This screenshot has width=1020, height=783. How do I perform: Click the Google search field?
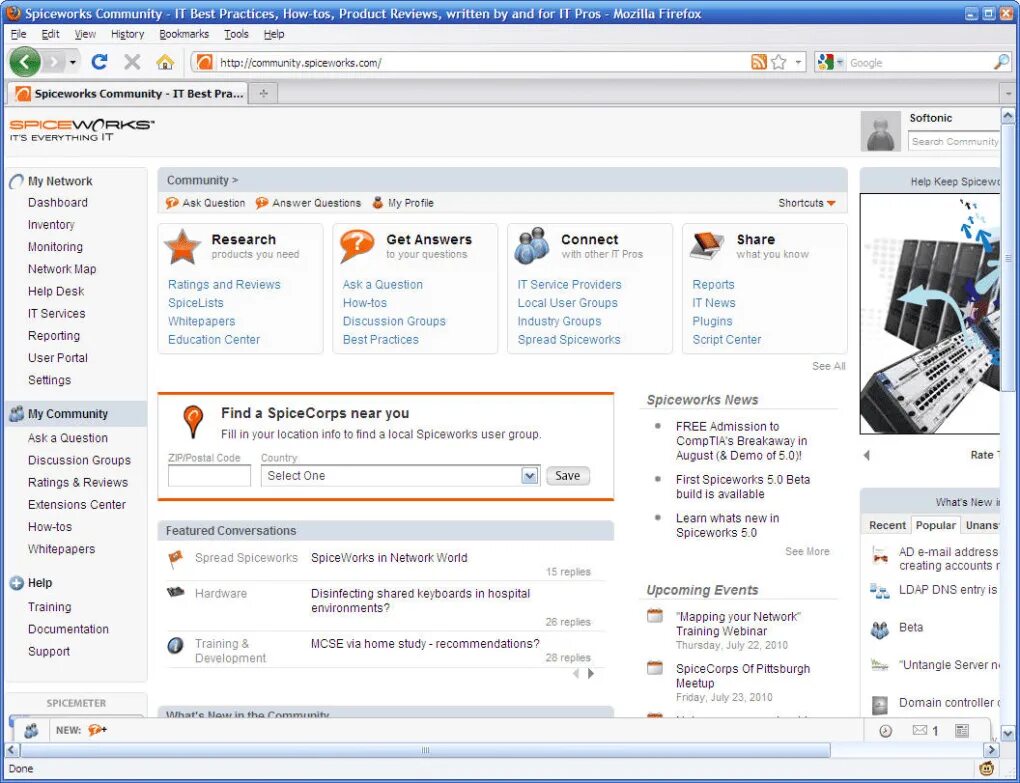coord(919,62)
